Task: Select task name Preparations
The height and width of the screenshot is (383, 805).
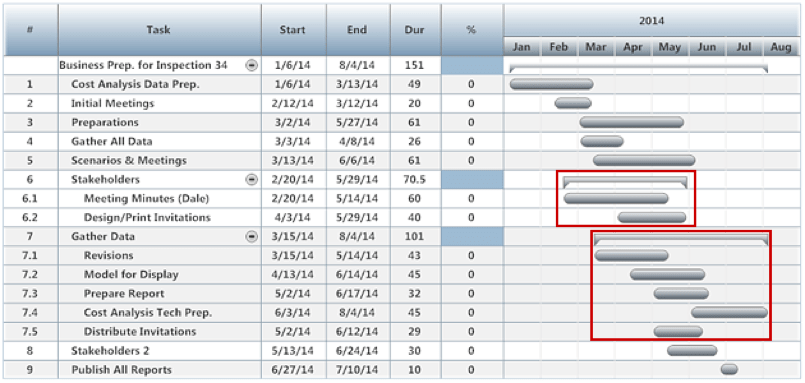Action: coord(105,122)
